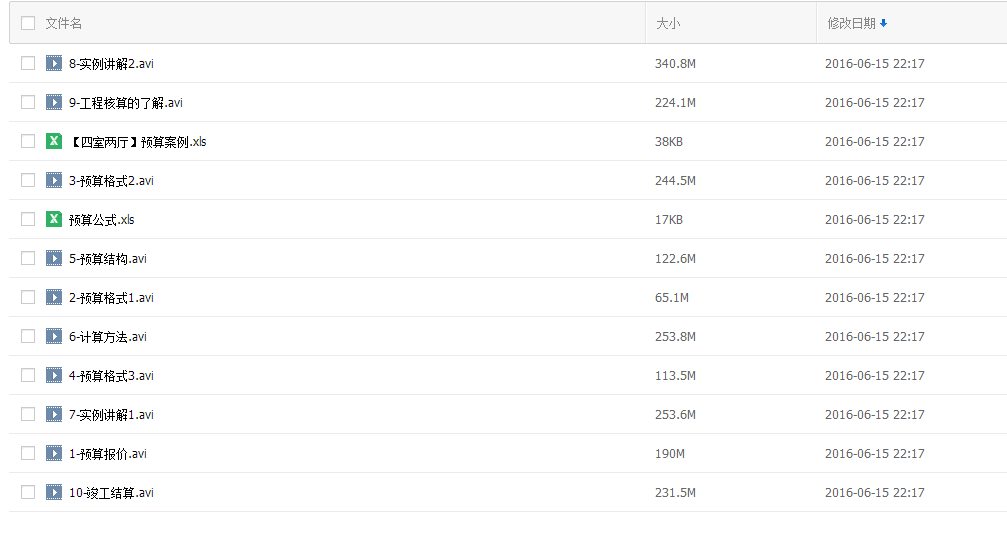1007x540 pixels.
Task: Click the video icon beside 6-计算方法.avi
Action: point(54,336)
